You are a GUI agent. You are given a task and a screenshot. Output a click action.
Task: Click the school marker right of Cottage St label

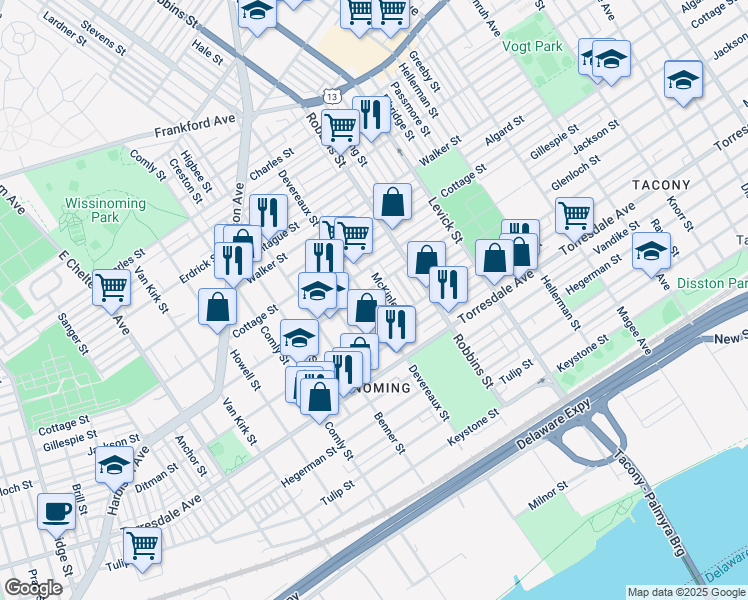point(317,292)
